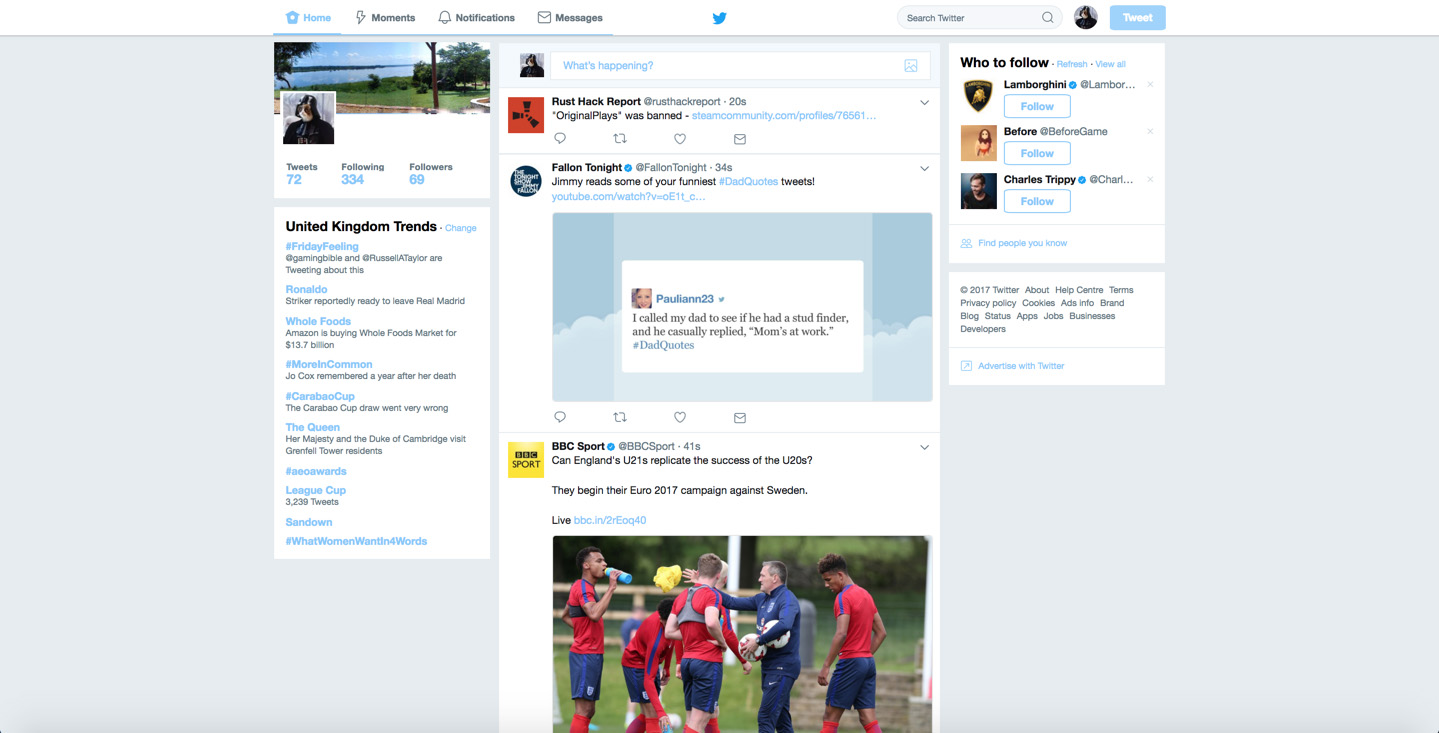The image size is (1439, 733).
Task: Click the What's happening compose box
Action: click(x=740, y=66)
